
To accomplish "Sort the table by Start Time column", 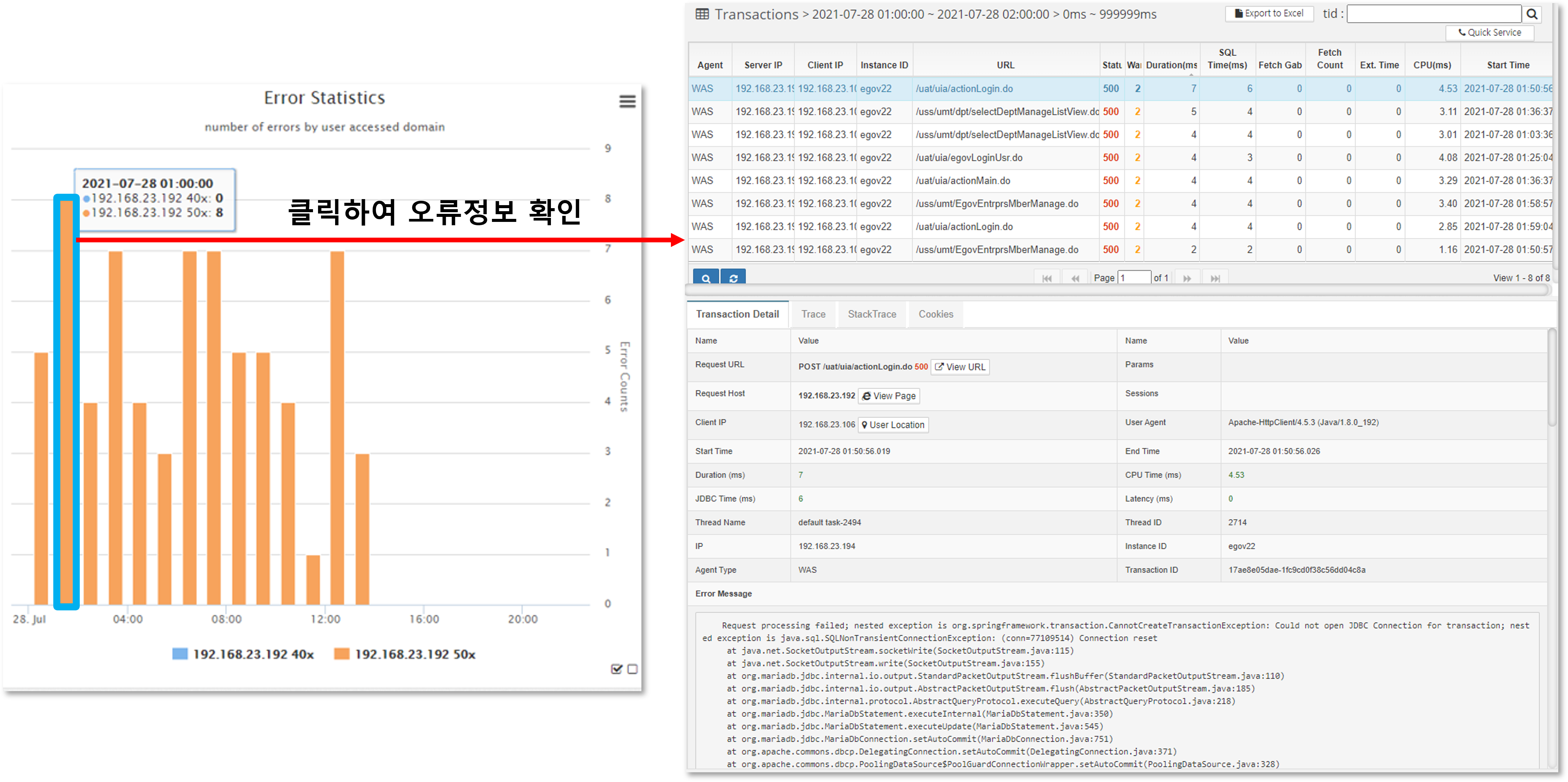I will tap(1508, 65).
